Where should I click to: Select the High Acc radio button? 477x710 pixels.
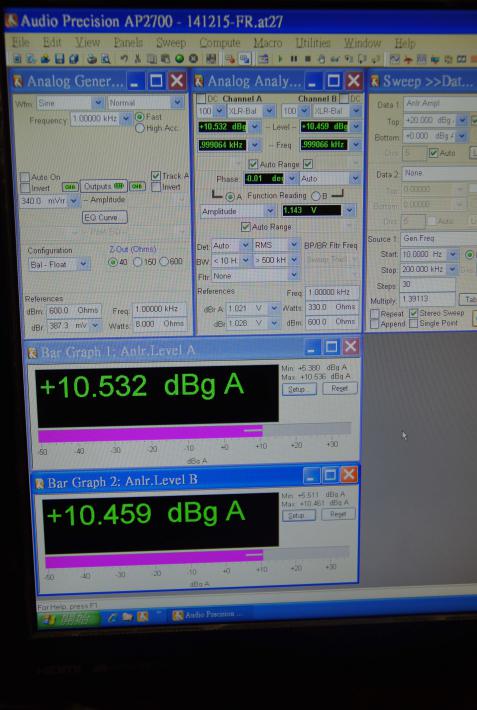click(140, 128)
